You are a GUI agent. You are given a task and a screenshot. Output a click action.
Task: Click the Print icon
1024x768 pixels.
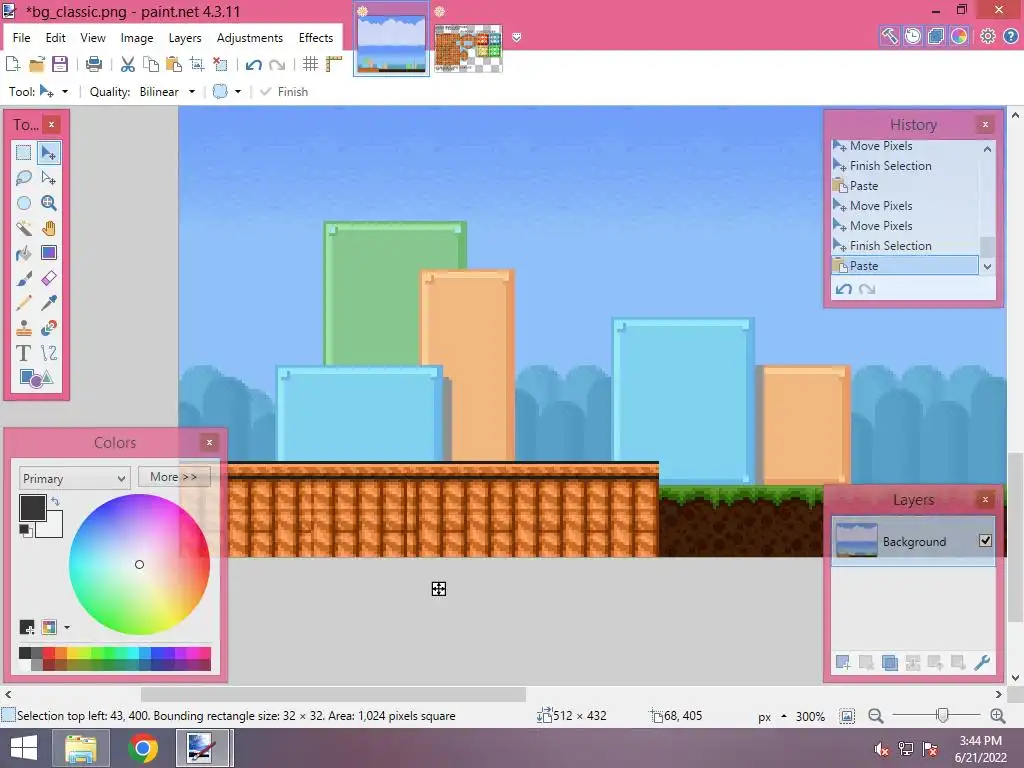pos(94,64)
